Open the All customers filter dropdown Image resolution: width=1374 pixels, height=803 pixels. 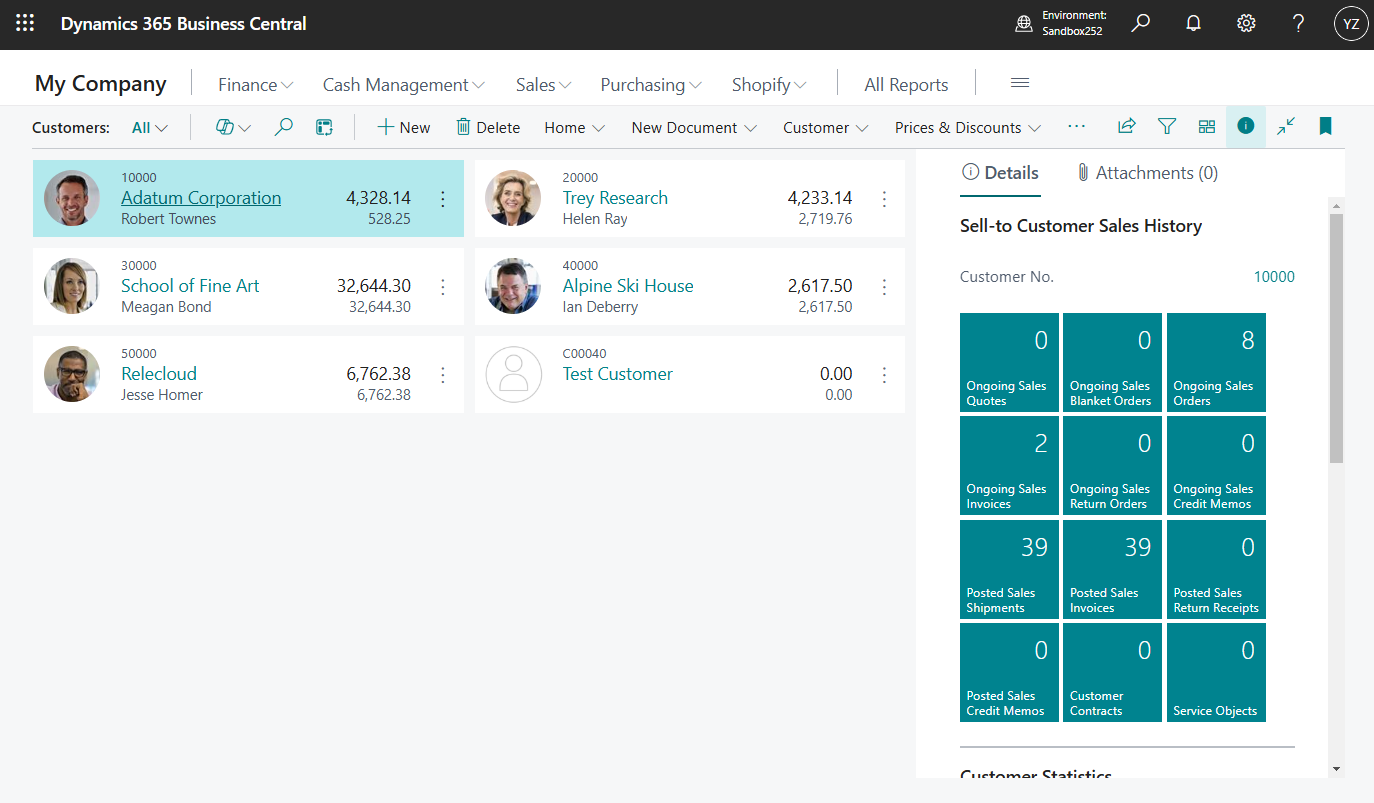click(146, 127)
